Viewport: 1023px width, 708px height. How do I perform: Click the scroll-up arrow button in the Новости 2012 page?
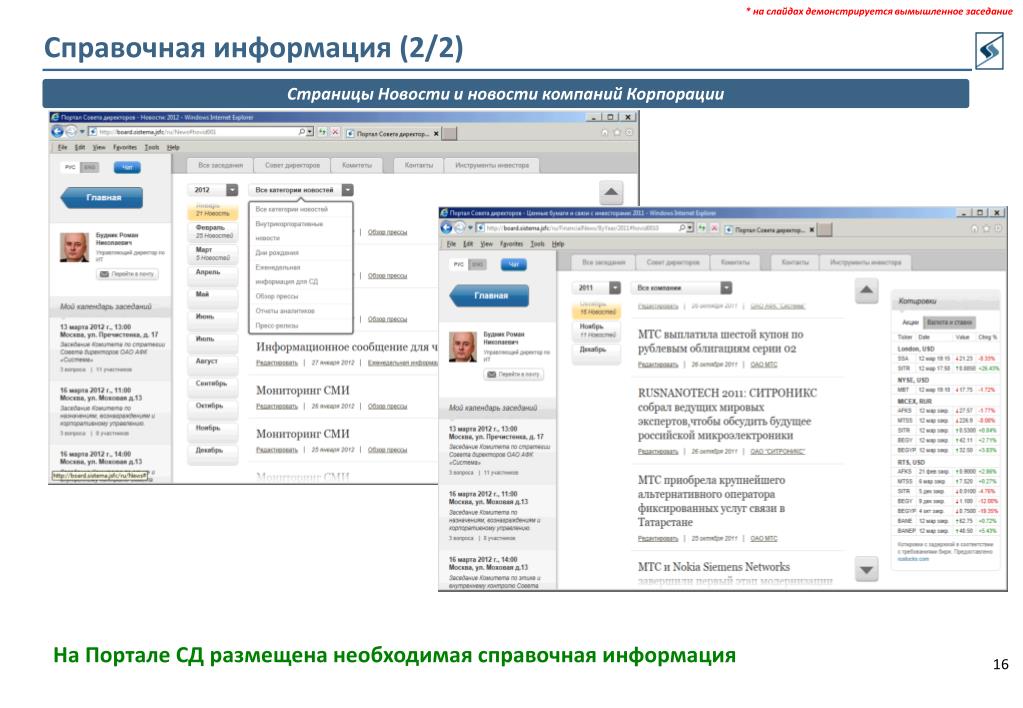pos(611,192)
